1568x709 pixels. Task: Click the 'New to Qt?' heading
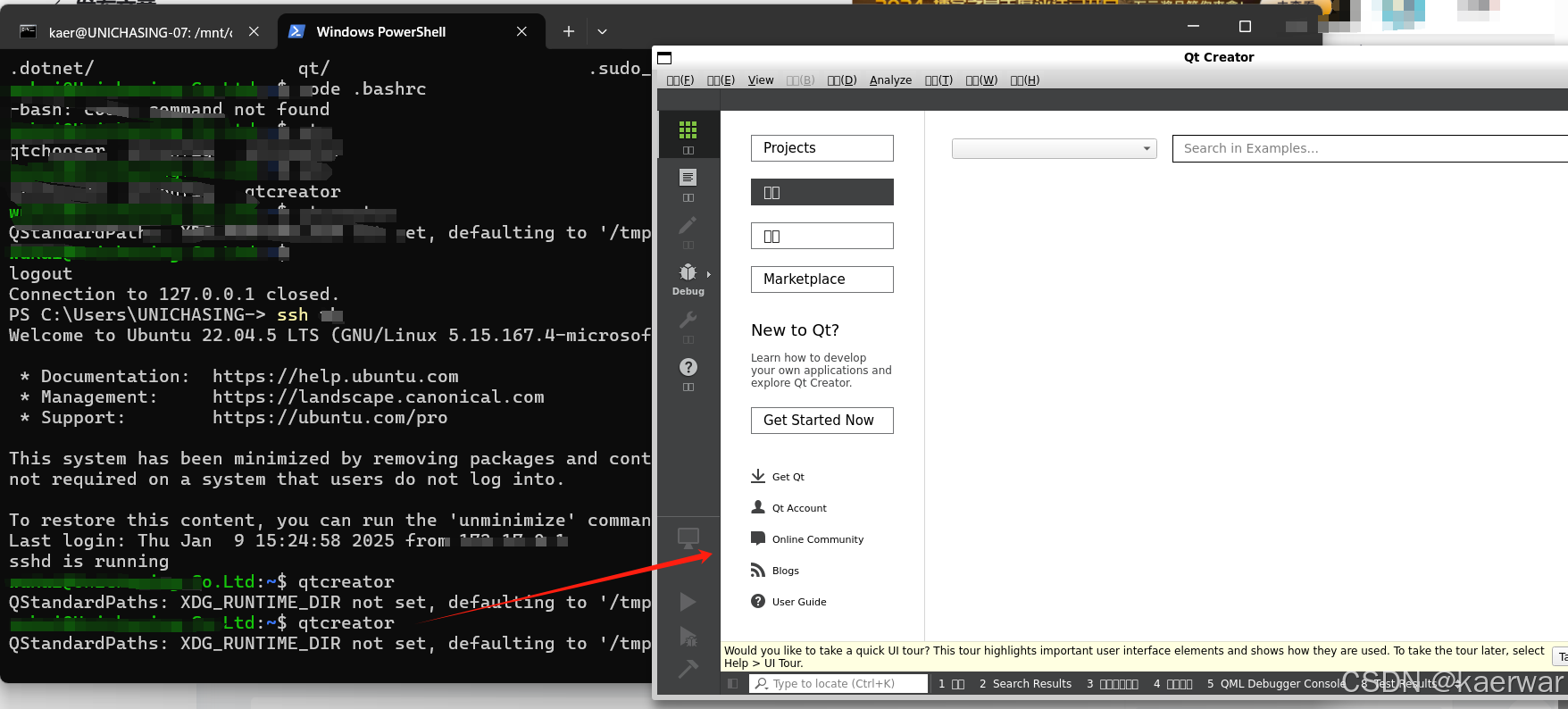pyautogui.click(x=795, y=330)
